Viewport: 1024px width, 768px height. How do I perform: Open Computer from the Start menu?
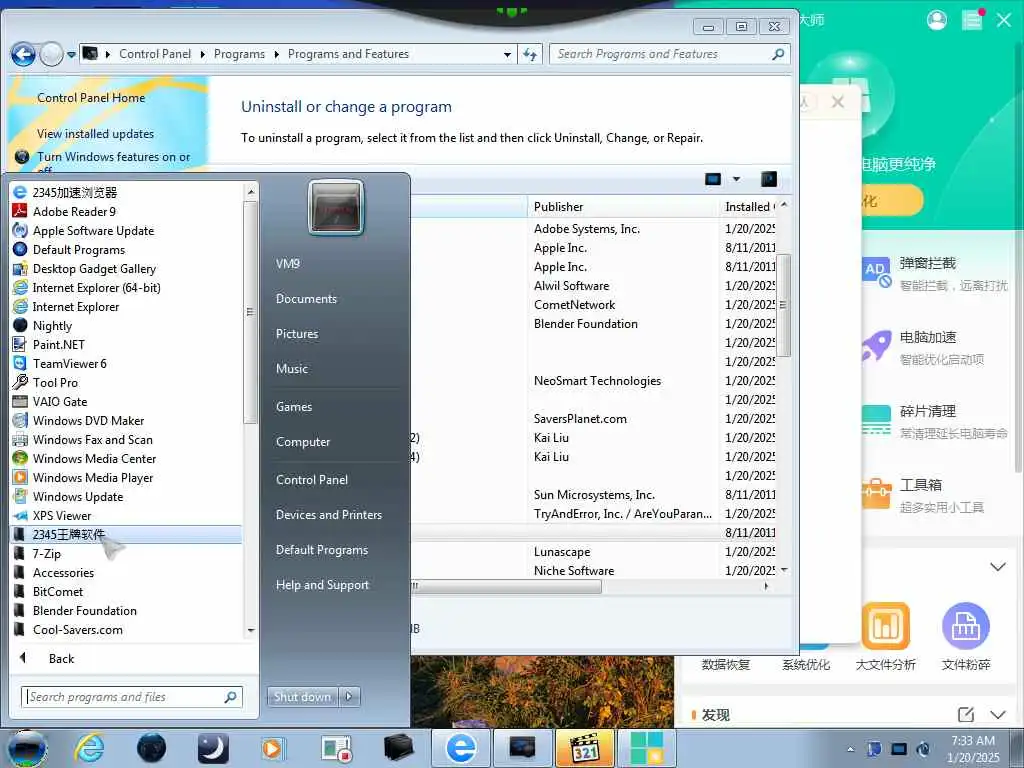pyautogui.click(x=303, y=441)
